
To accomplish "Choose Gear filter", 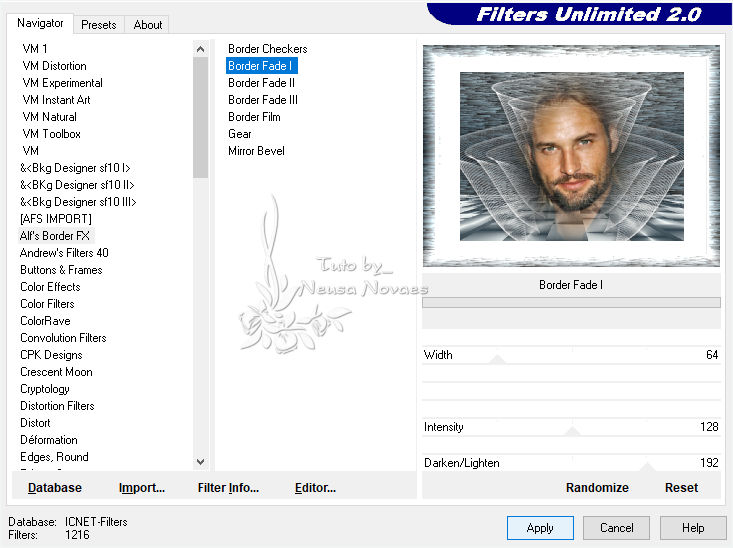I will point(240,134).
